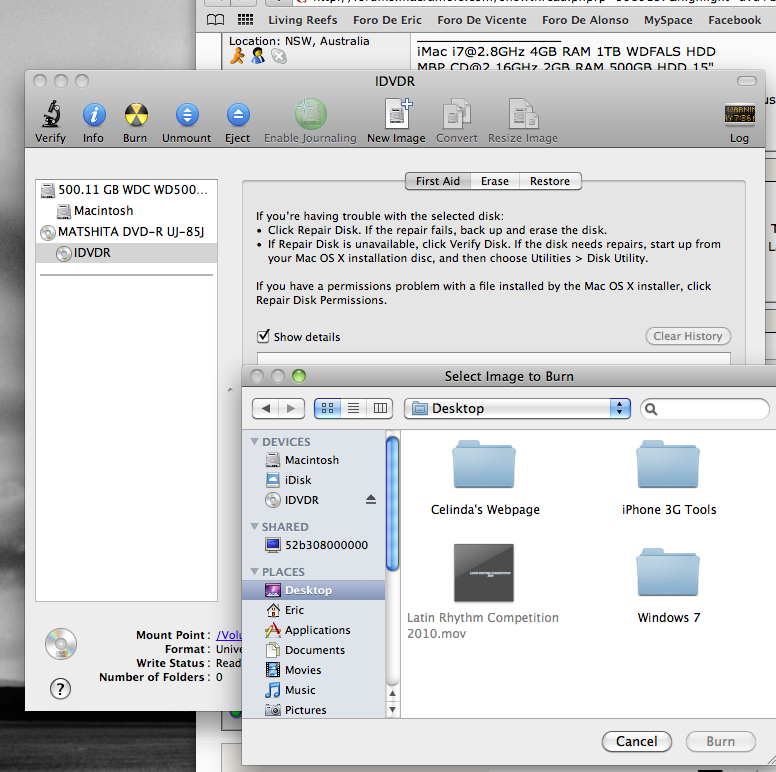Open Foro De Eric bookmark
The height and width of the screenshot is (772, 776).
388,20
